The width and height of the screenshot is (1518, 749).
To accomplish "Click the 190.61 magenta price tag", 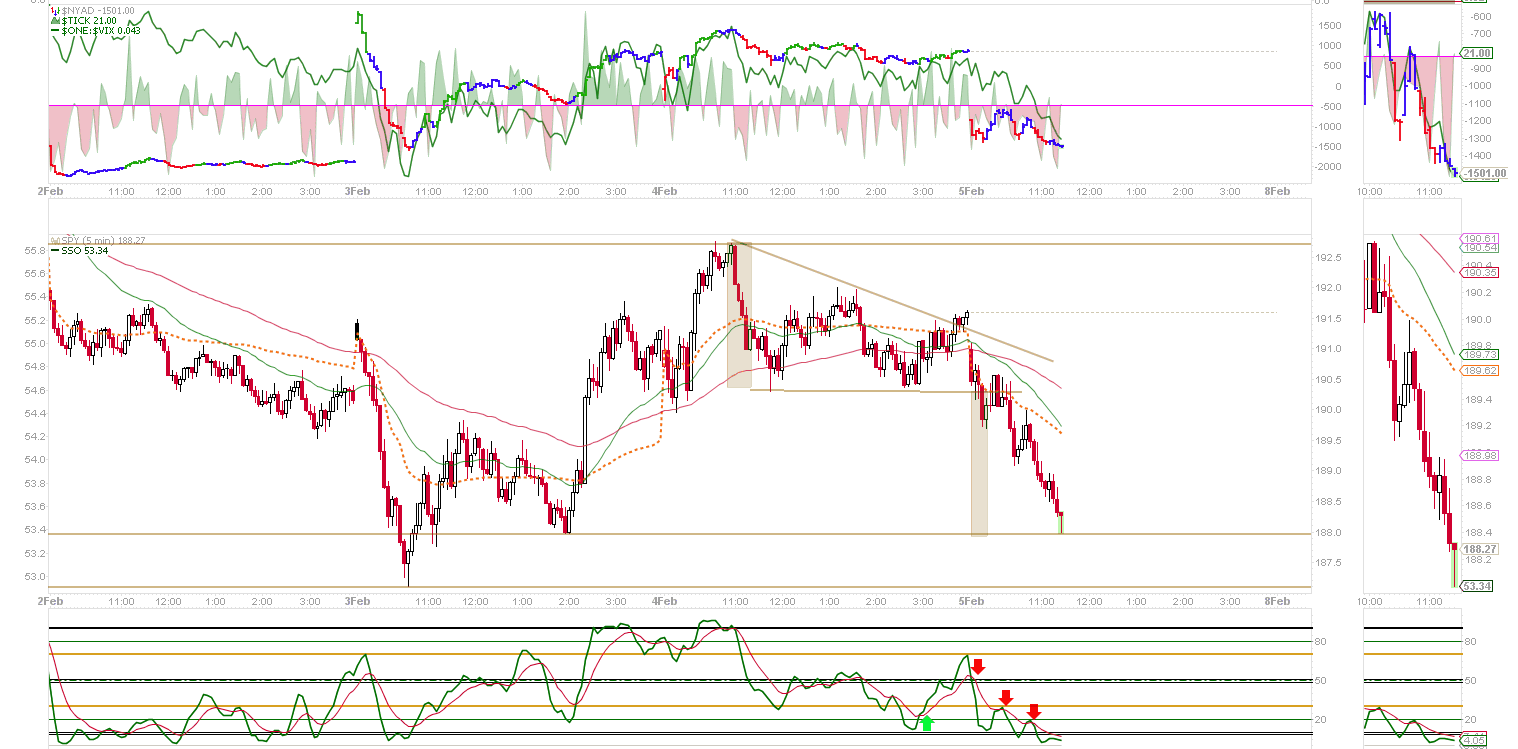I will [x=1479, y=238].
